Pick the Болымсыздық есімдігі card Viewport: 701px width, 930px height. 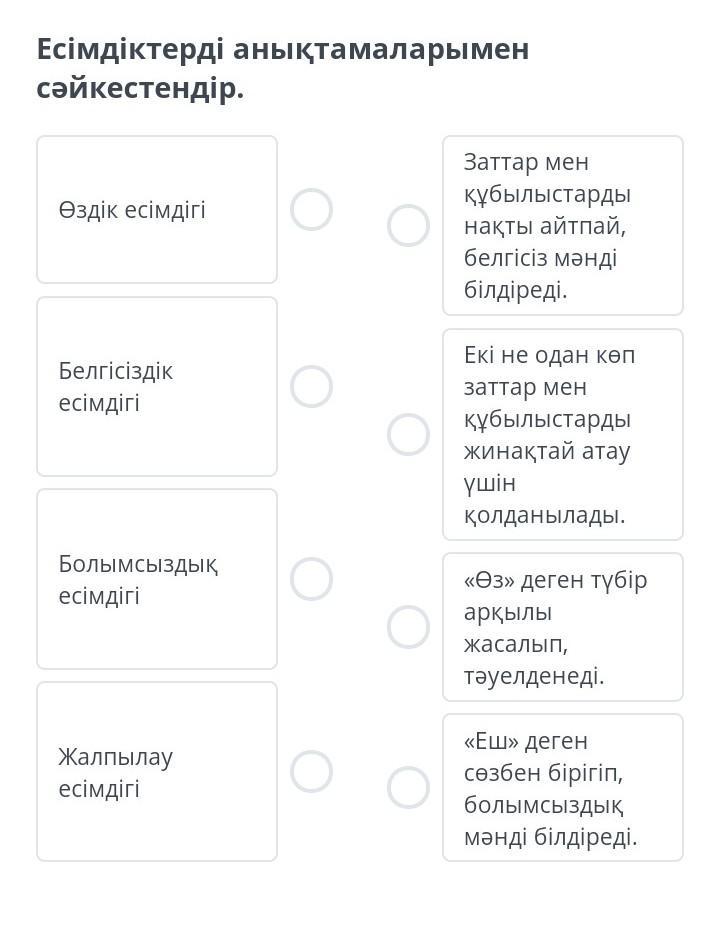tap(157, 579)
